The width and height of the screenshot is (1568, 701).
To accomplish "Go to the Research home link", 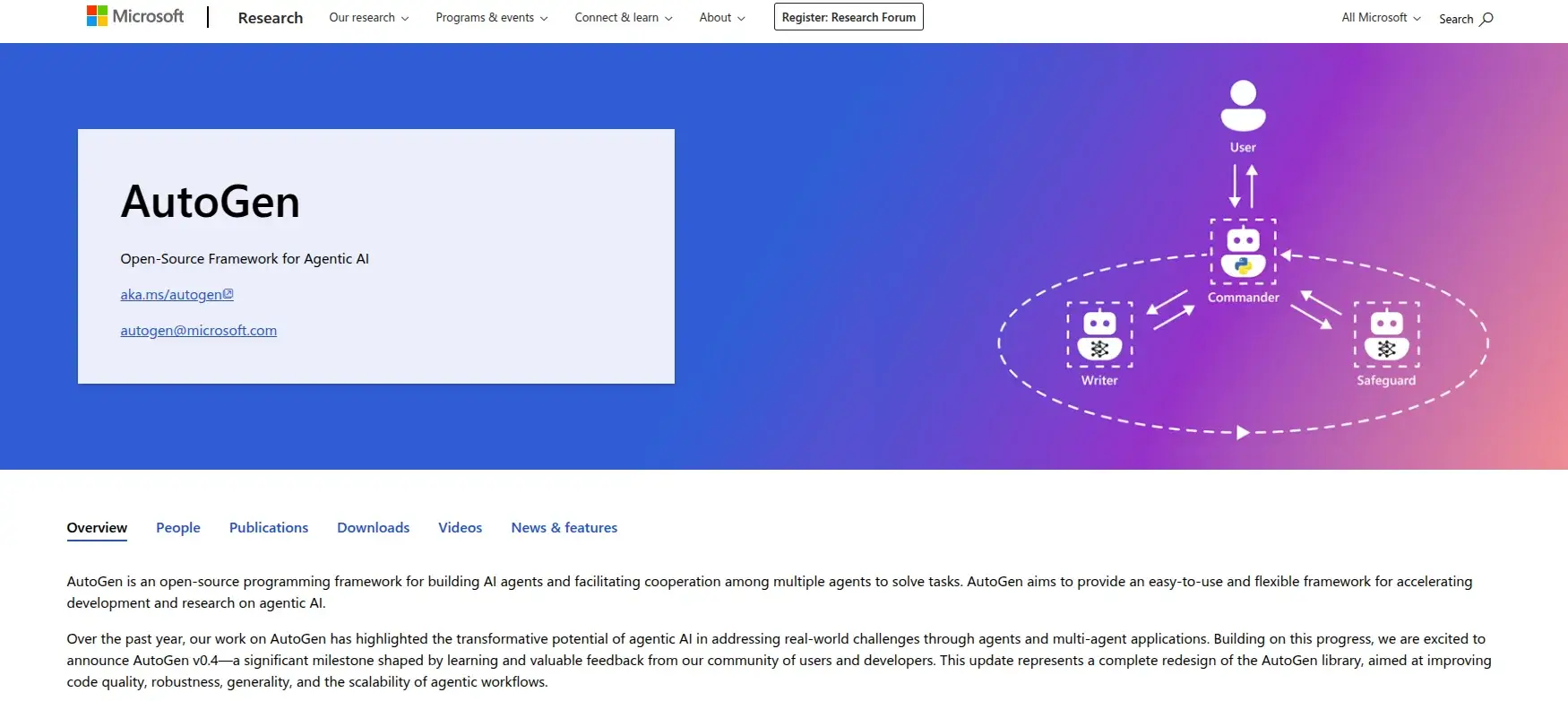I will click(271, 18).
